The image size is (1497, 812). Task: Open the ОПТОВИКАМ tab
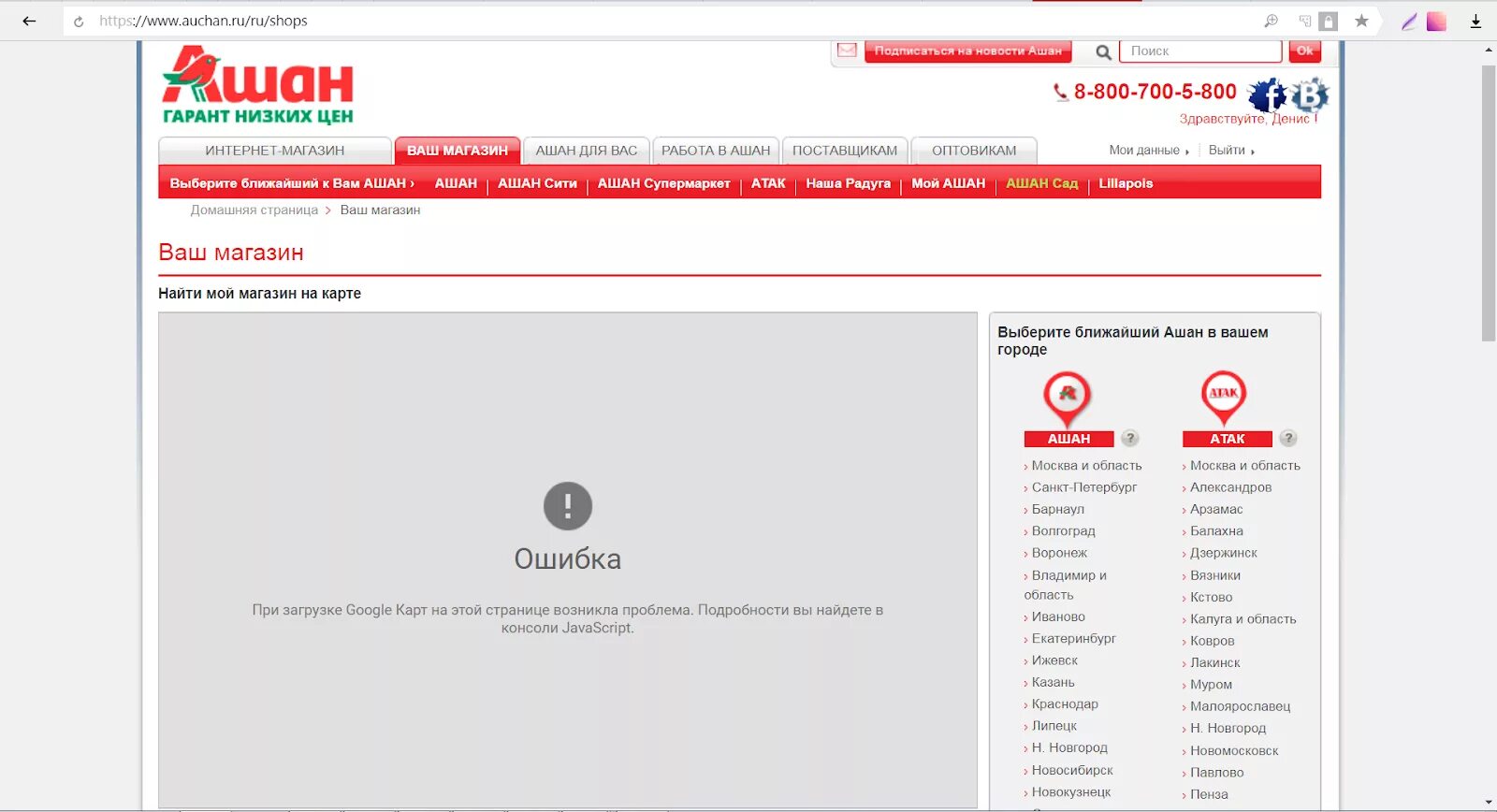(974, 151)
